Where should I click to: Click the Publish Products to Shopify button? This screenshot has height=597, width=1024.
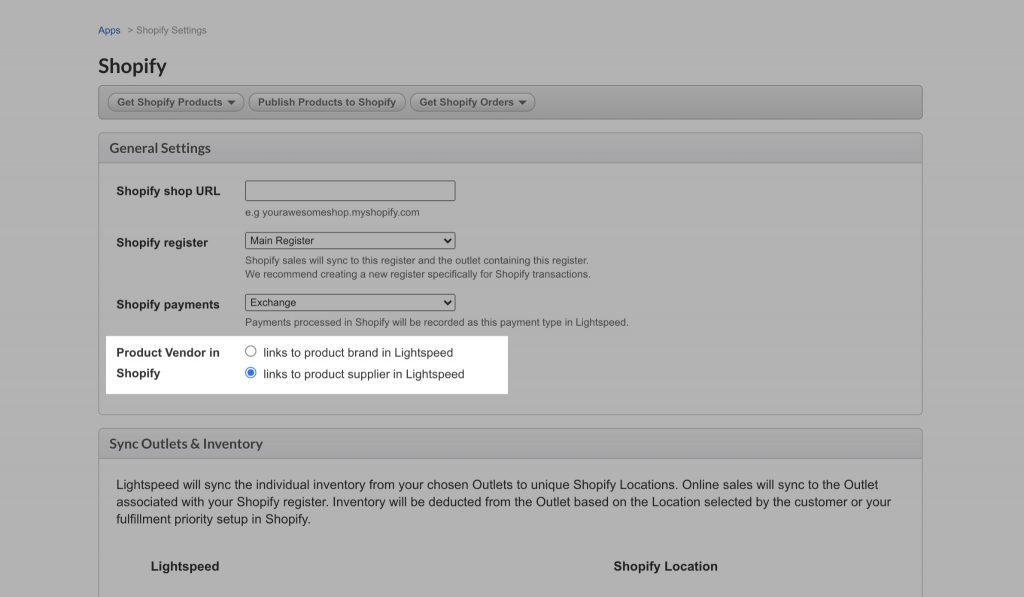[x=327, y=101]
